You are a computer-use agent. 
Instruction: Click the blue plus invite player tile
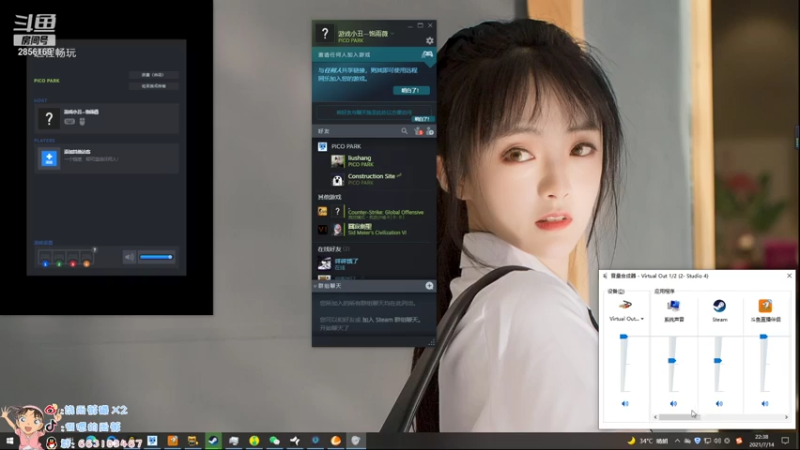pos(49,158)
